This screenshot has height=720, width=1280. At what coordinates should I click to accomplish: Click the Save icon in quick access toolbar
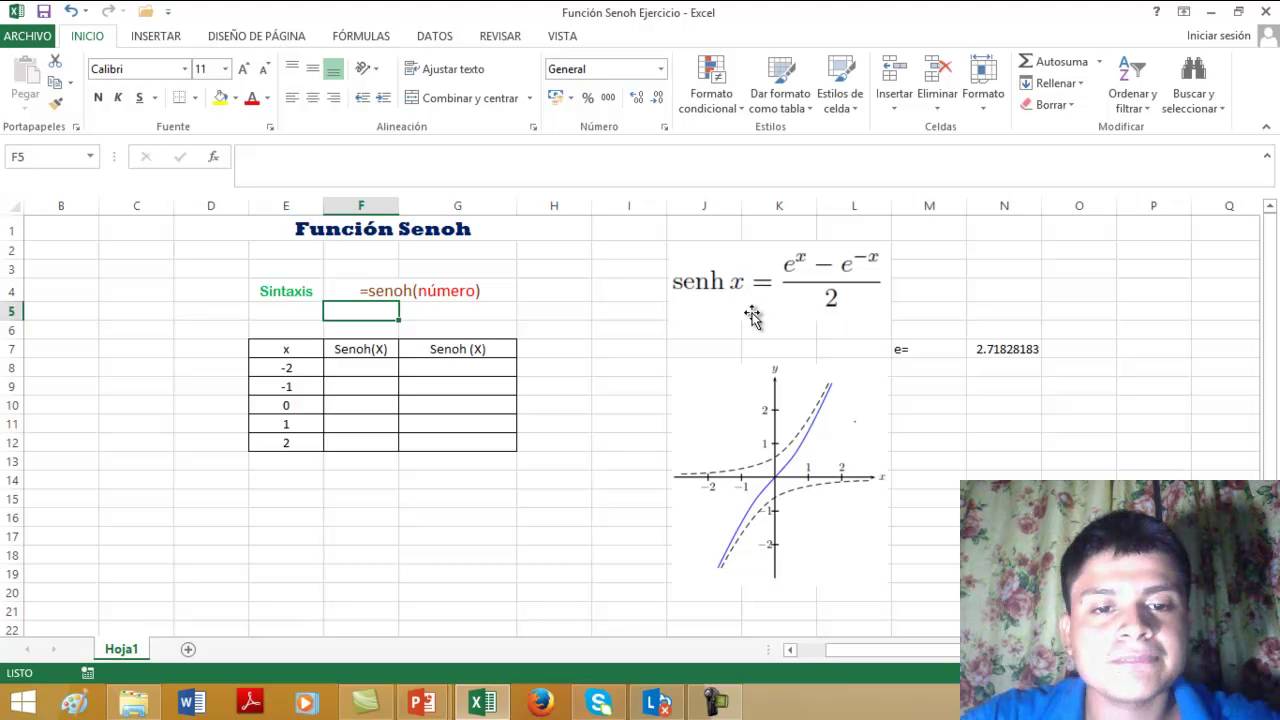(43, 12)
